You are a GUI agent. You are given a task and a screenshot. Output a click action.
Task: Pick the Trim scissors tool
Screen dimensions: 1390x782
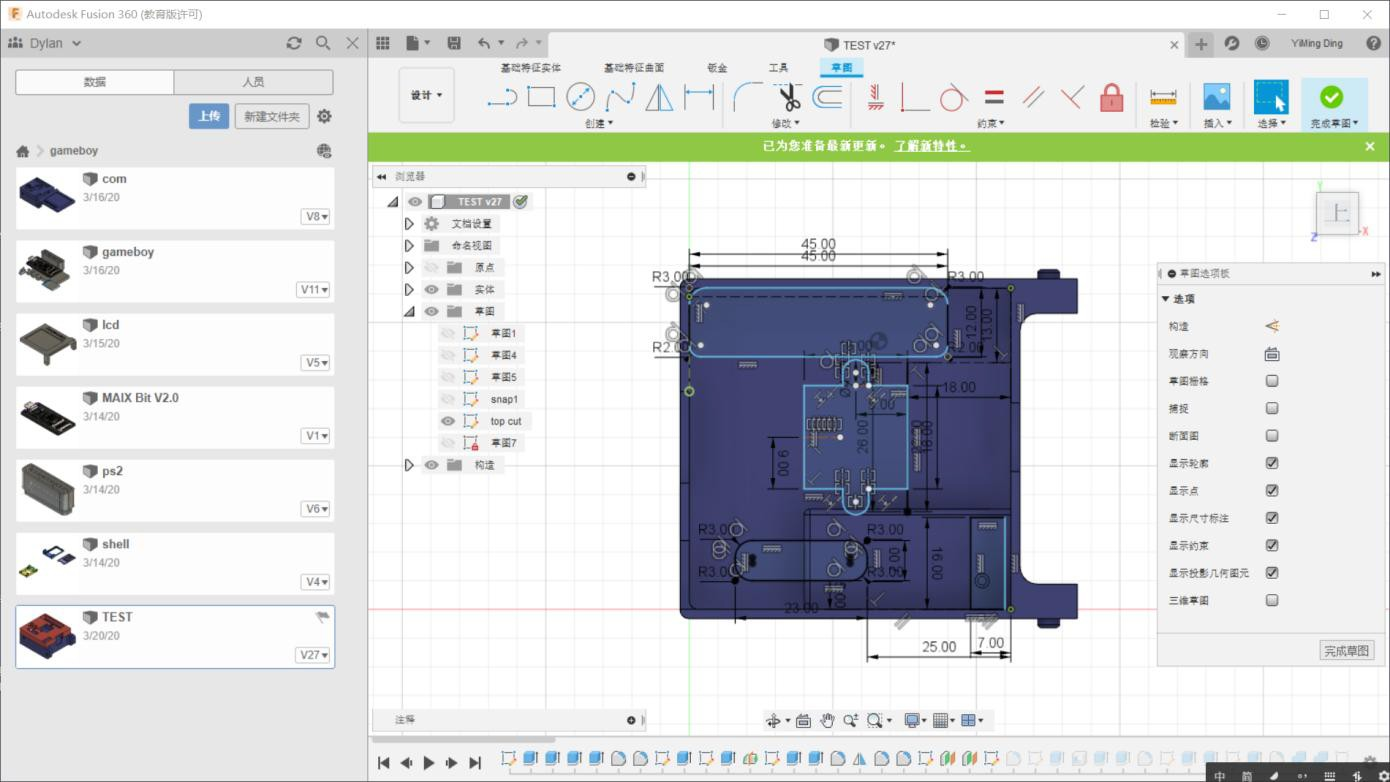(788, 97)
